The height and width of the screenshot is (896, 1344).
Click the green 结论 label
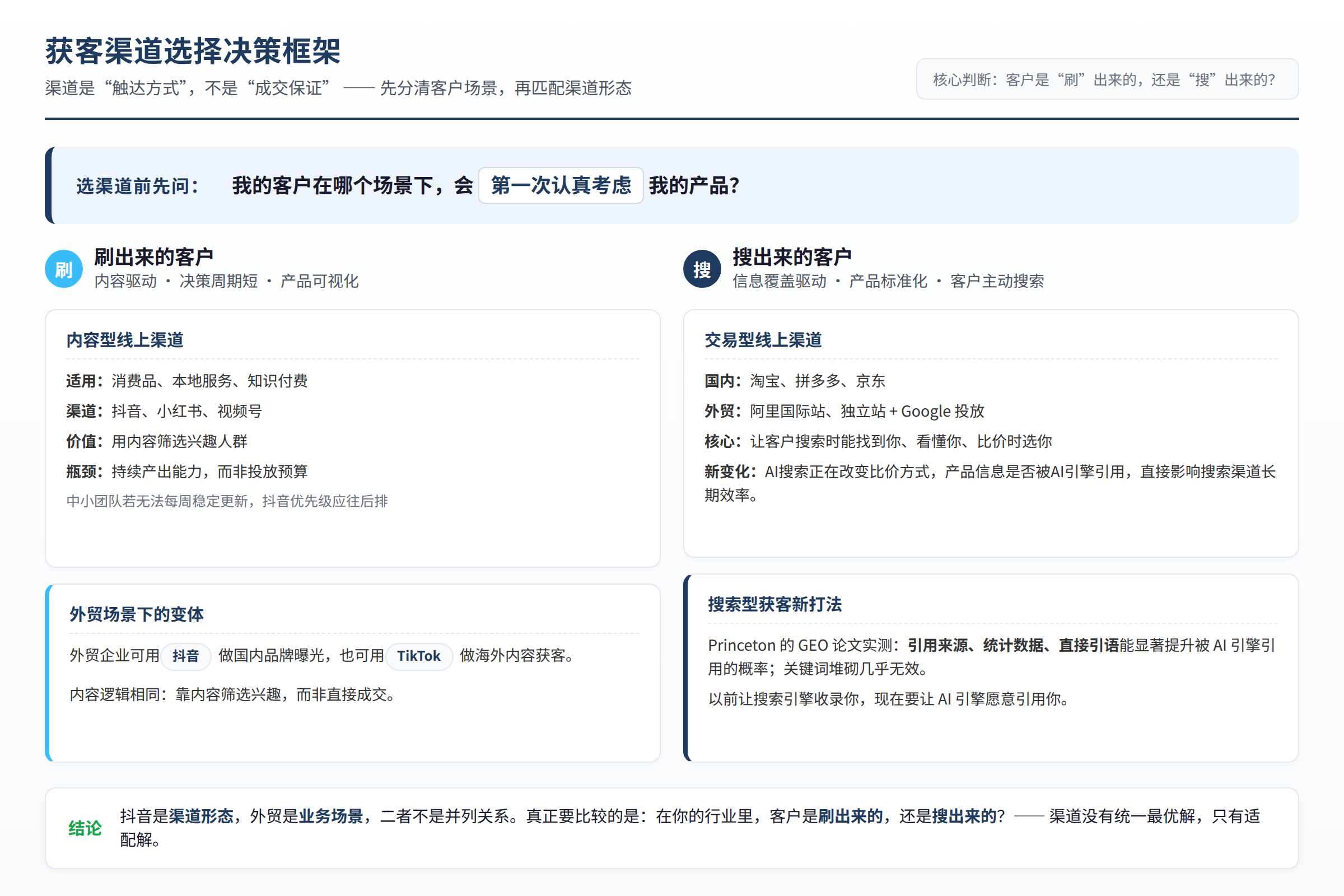click(85, 828)
